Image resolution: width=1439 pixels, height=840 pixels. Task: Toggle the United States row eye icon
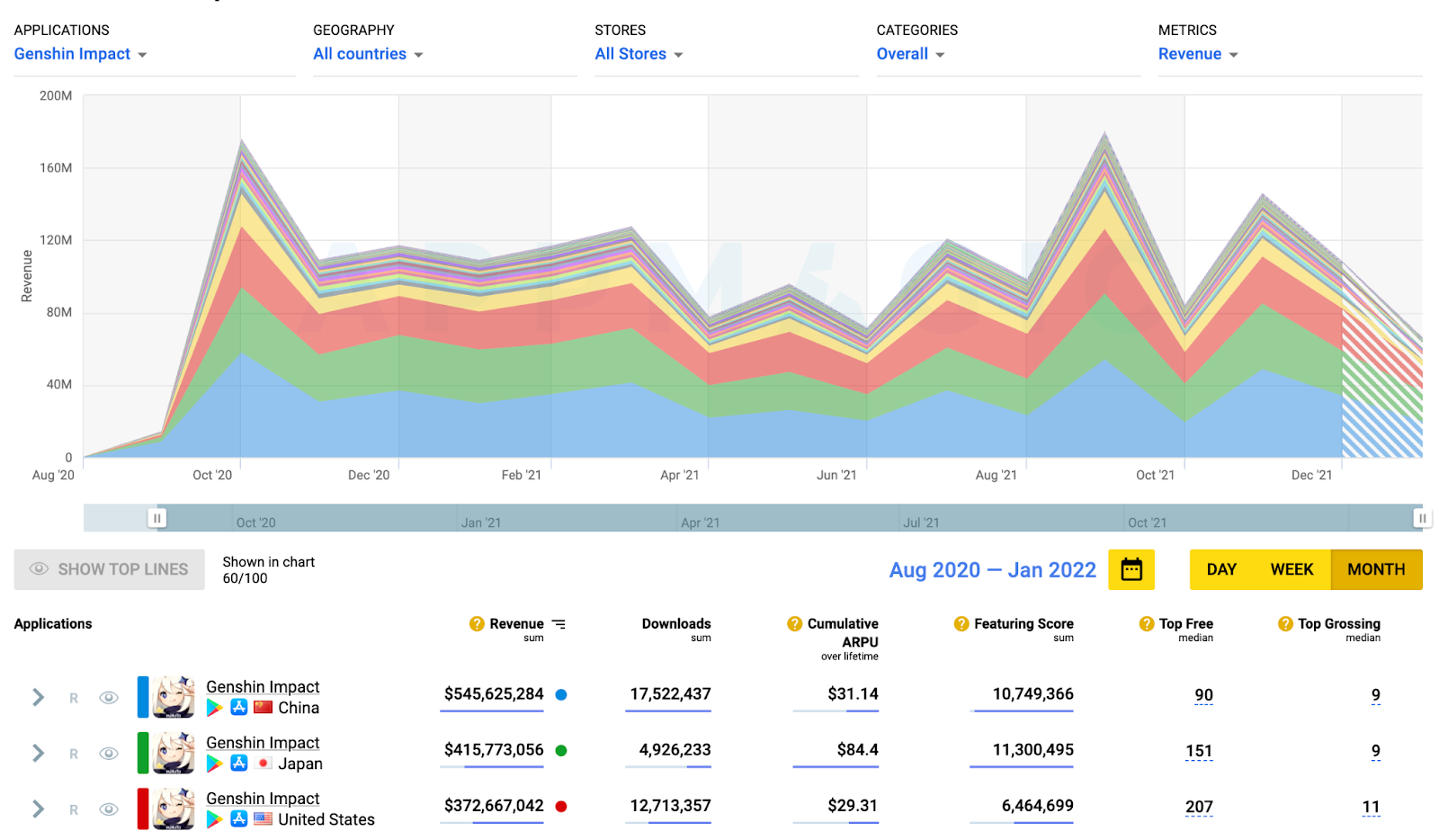(109, 809)
